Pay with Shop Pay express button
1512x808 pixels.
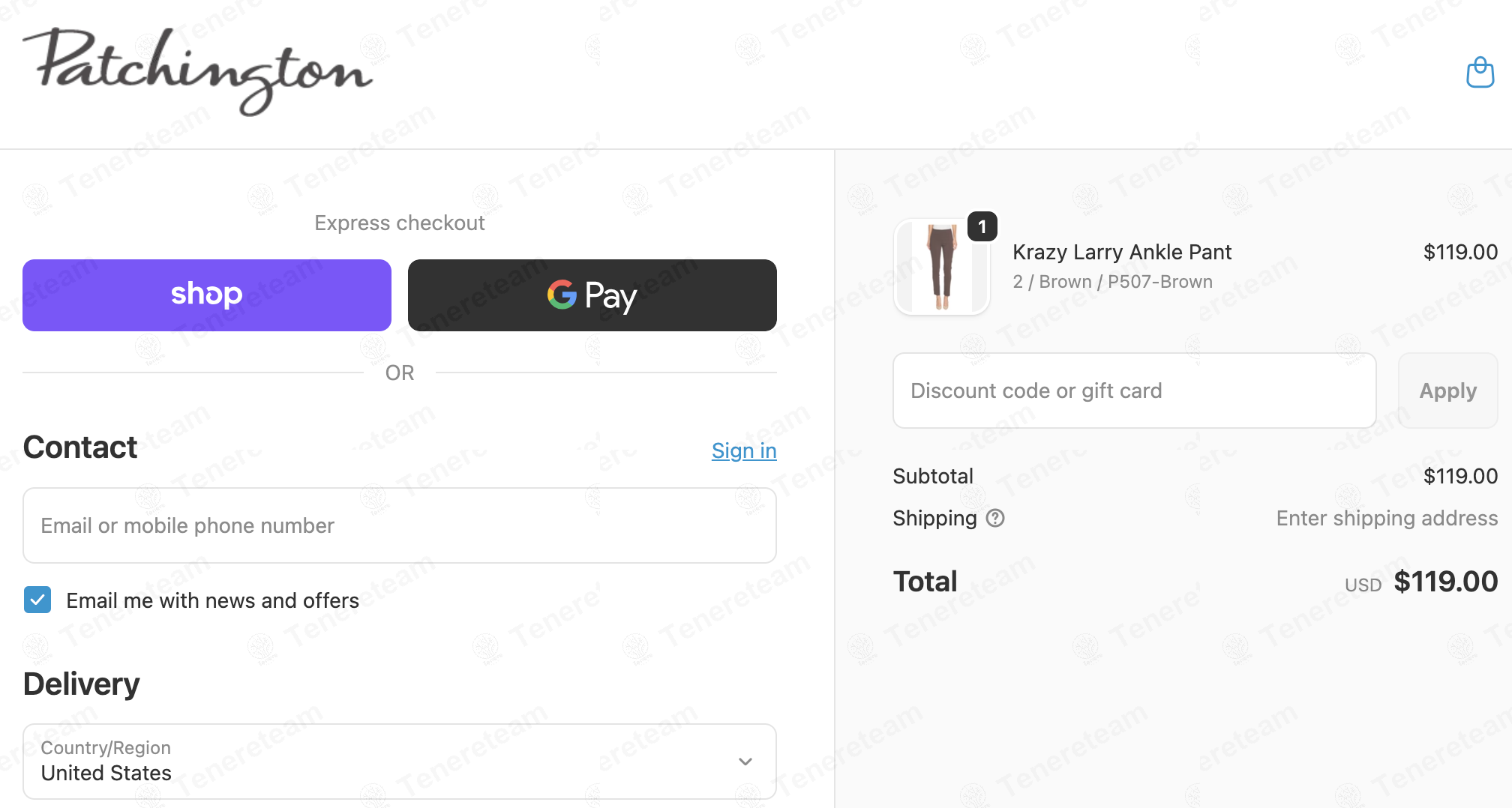207,295
